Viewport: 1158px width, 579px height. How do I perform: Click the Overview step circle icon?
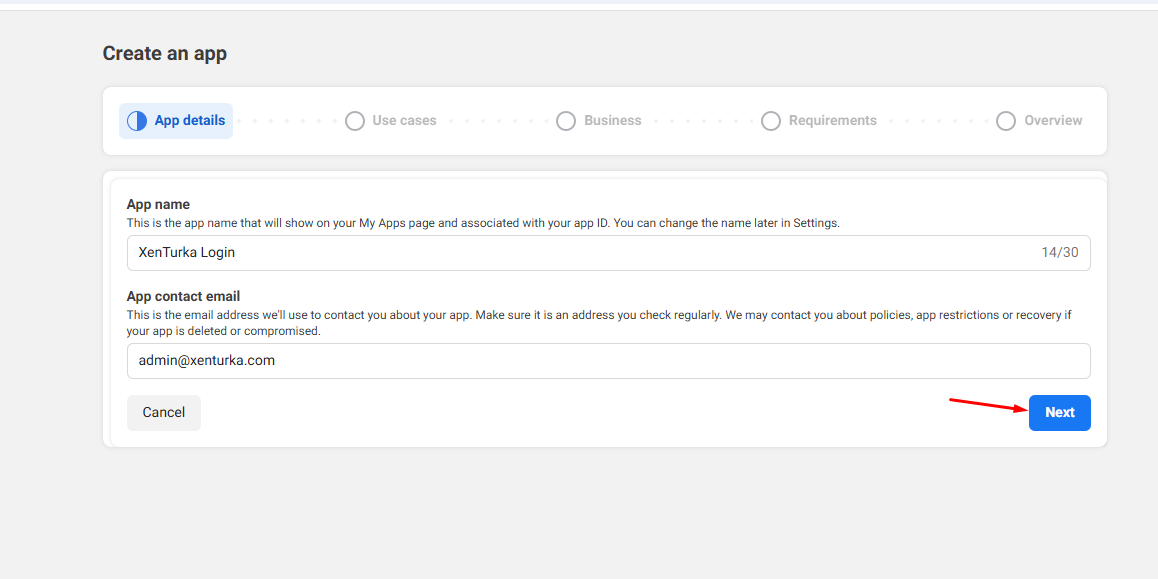click(1006, 121)
